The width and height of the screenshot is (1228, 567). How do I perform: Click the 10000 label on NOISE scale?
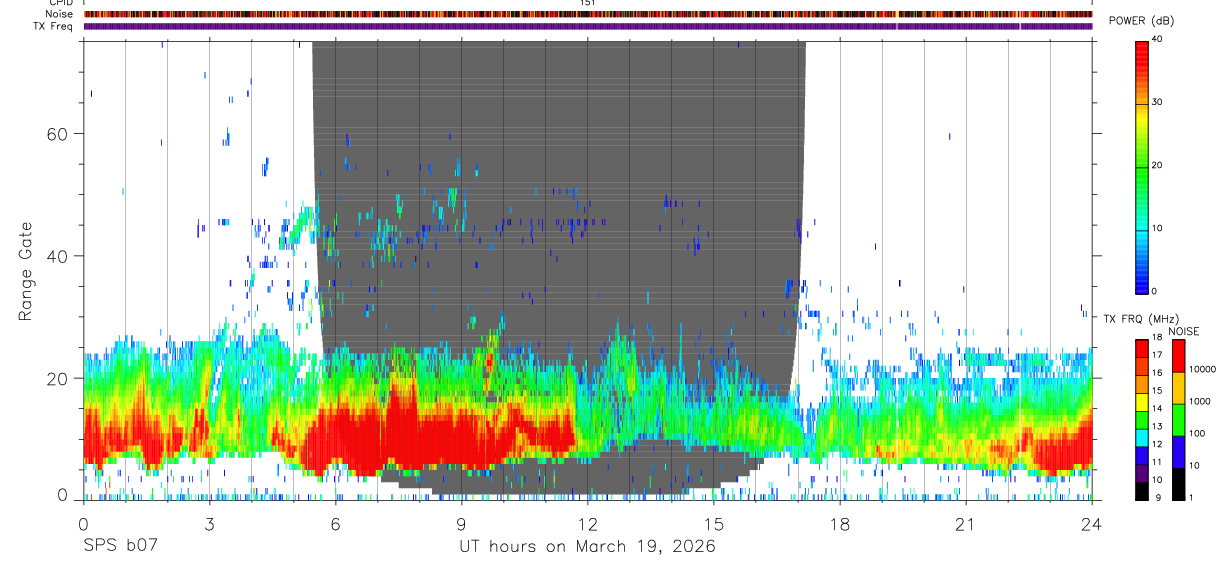(1203, 369)
